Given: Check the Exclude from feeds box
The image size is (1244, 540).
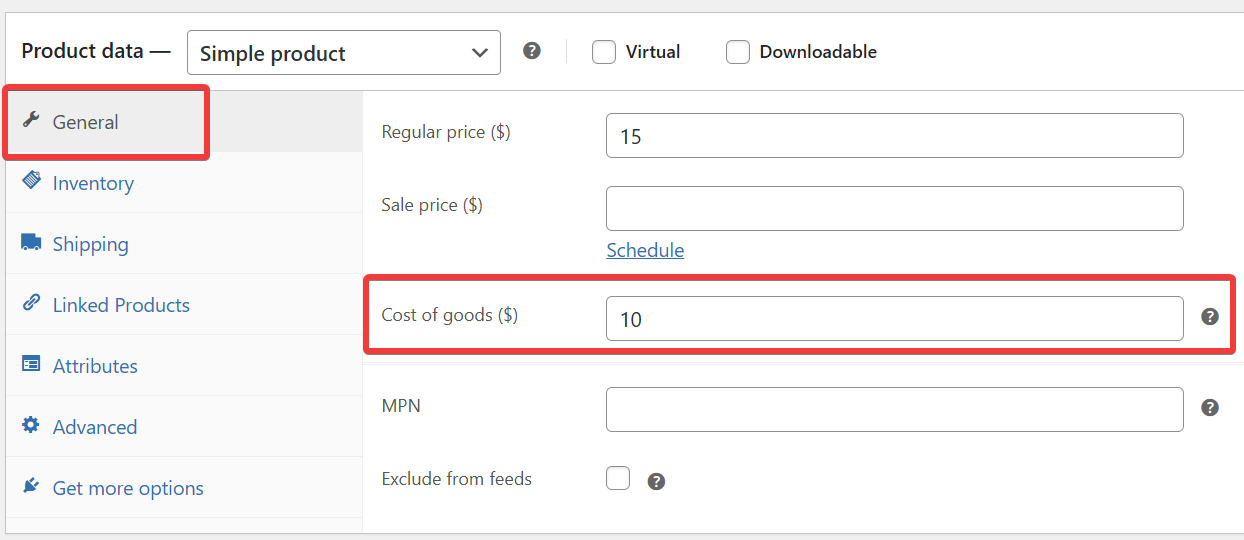Looking at the screenshot, I should (x=618, y=478).
